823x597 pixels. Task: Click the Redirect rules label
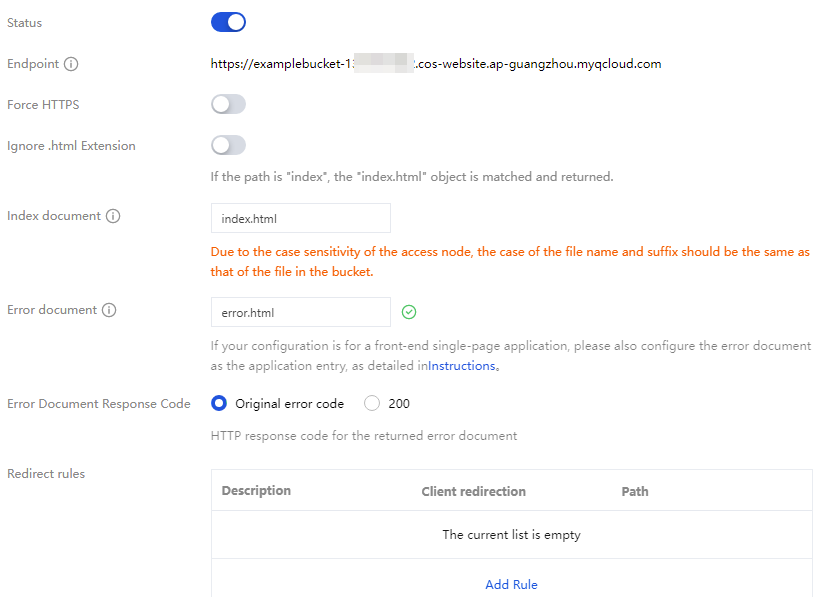tap(46, 474)
